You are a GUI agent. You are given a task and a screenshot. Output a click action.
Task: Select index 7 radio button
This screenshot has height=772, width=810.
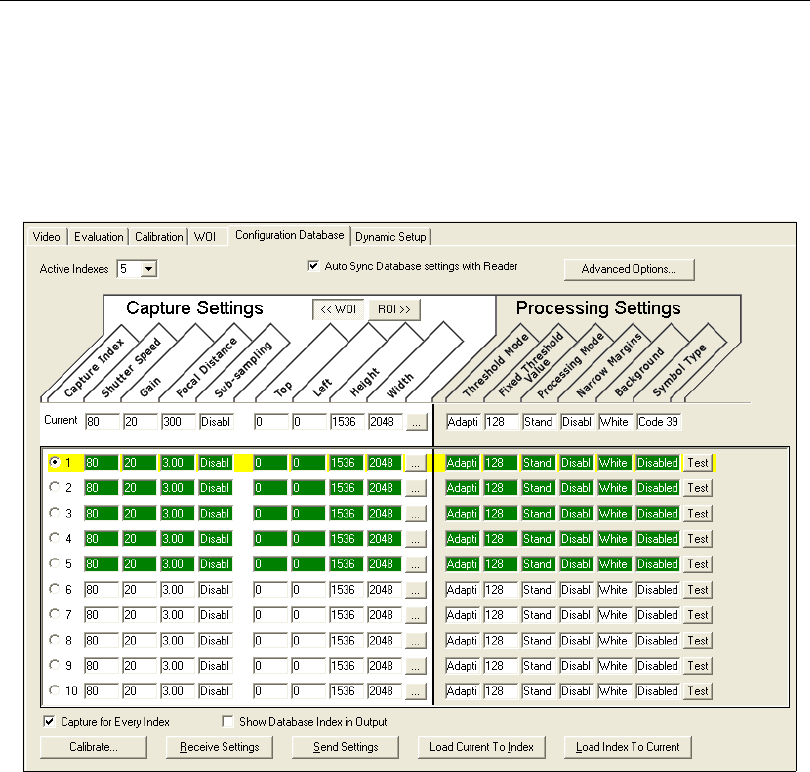pyautogui.click(x=54, y=614)
